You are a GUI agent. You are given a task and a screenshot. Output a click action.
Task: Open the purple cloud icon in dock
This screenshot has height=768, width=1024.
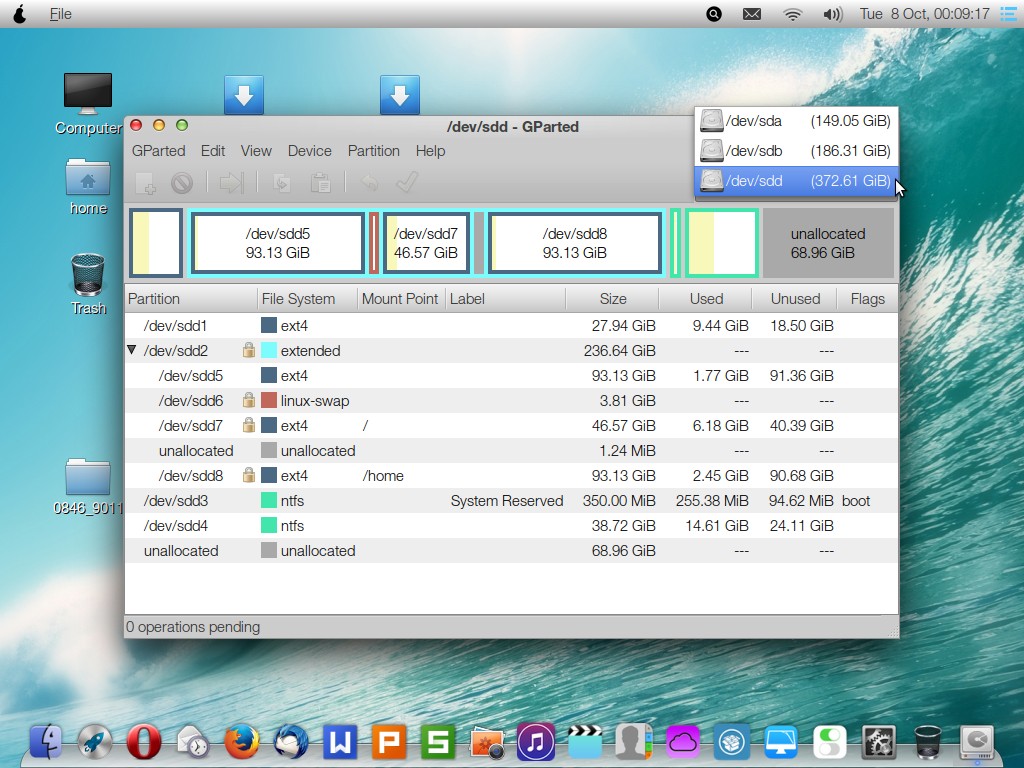tap(682, 742)
